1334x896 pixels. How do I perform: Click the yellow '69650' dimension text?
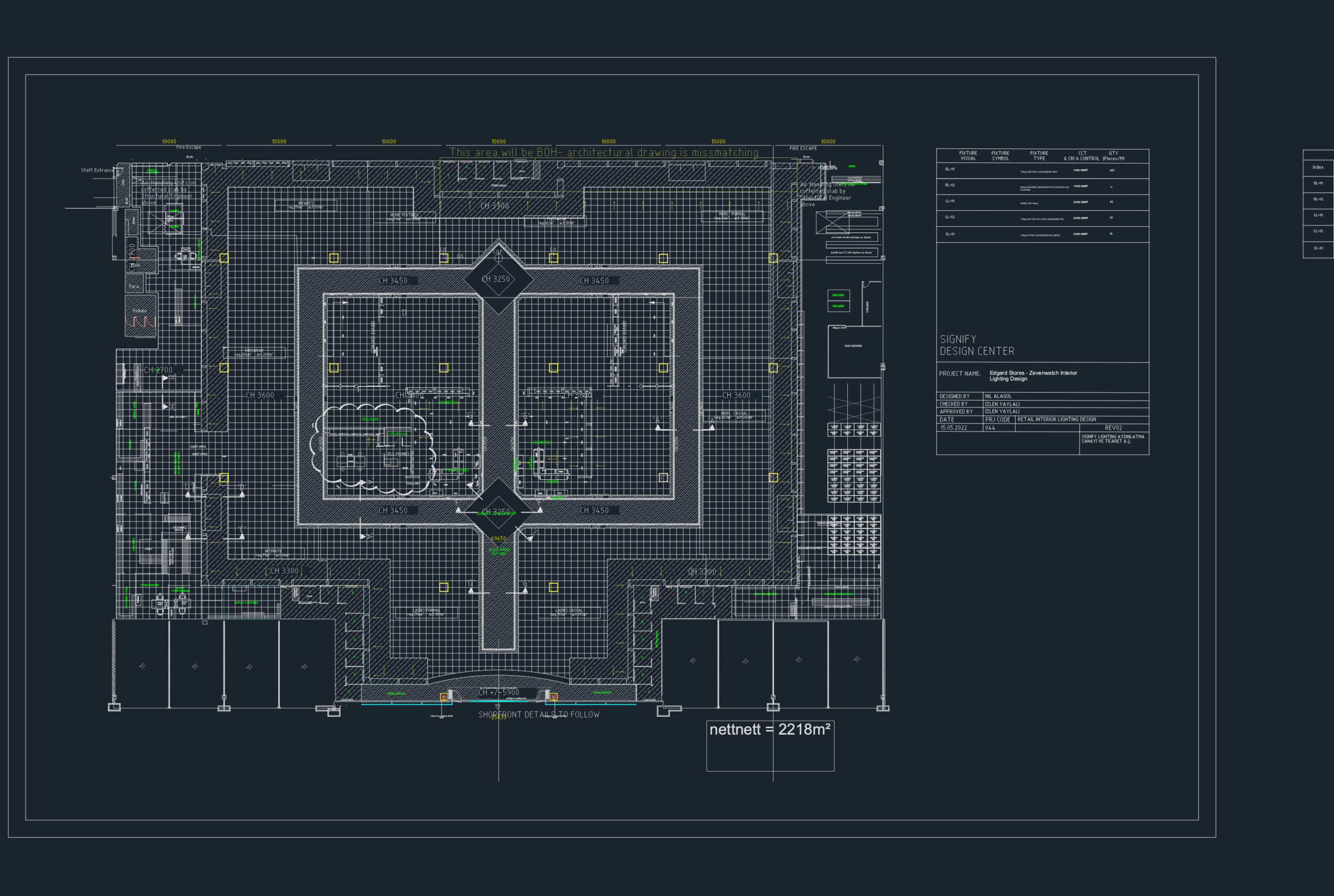[498, 539]
